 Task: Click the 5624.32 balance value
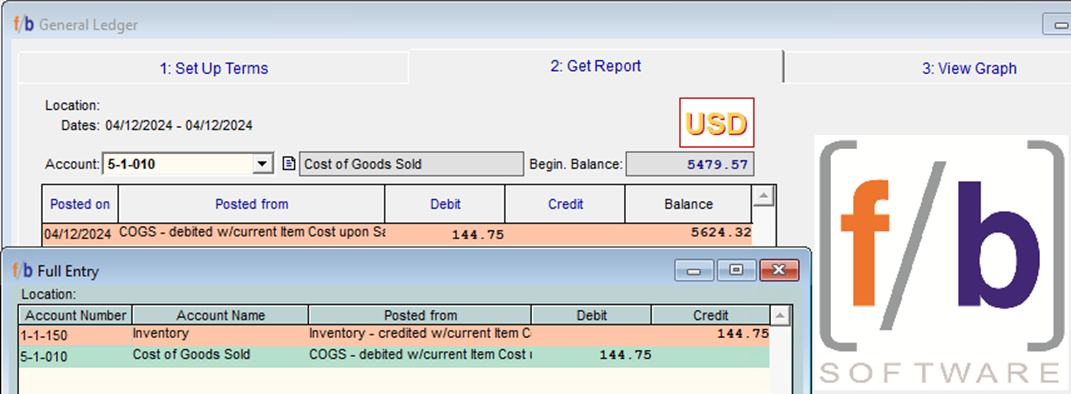(721, 233)
